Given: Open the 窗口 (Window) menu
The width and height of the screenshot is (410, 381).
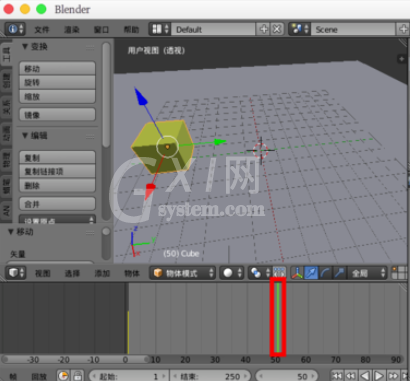Looking at the screenshot, I should (101, 30).
